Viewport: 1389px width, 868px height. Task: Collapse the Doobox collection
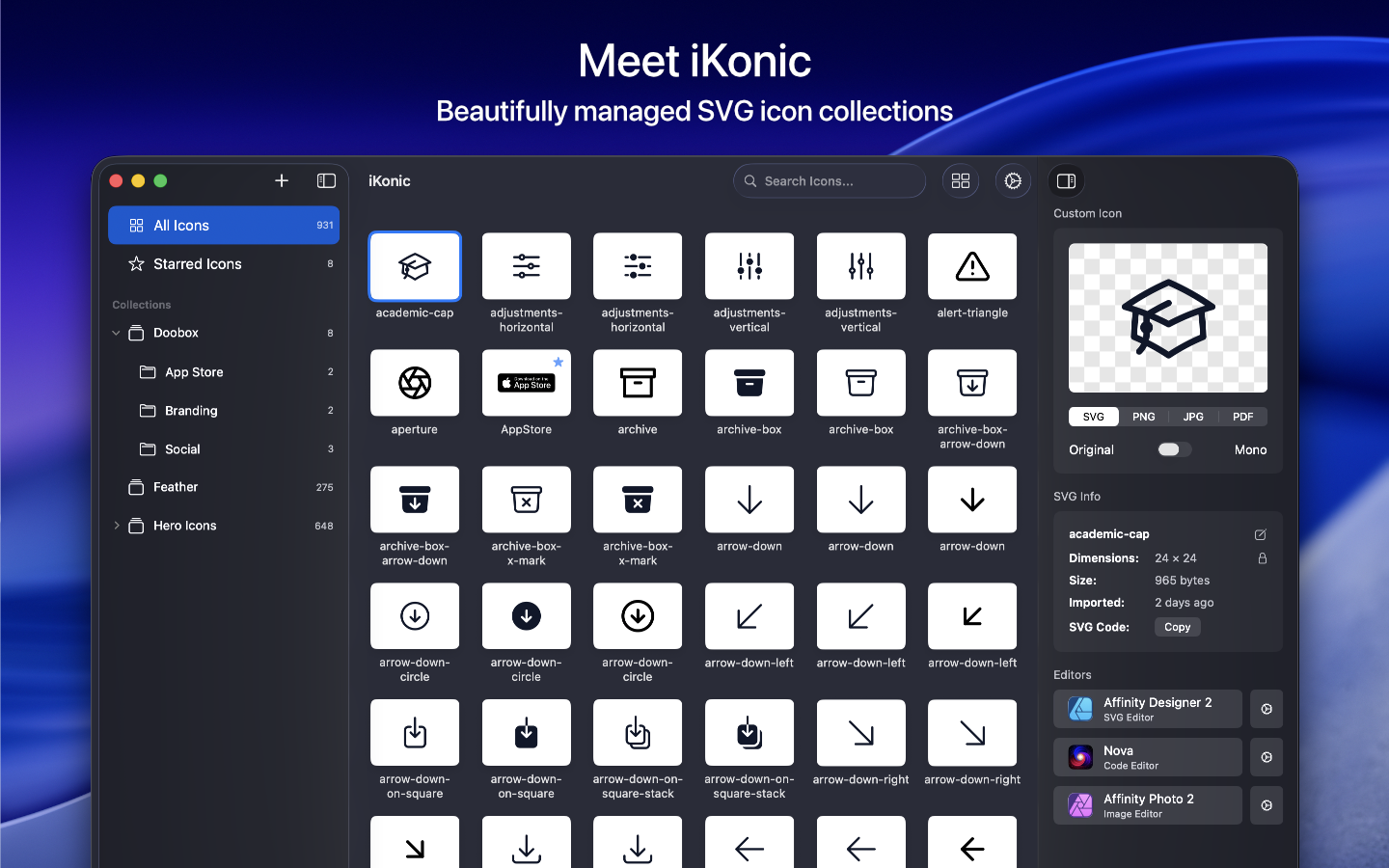tap(117, 333)
